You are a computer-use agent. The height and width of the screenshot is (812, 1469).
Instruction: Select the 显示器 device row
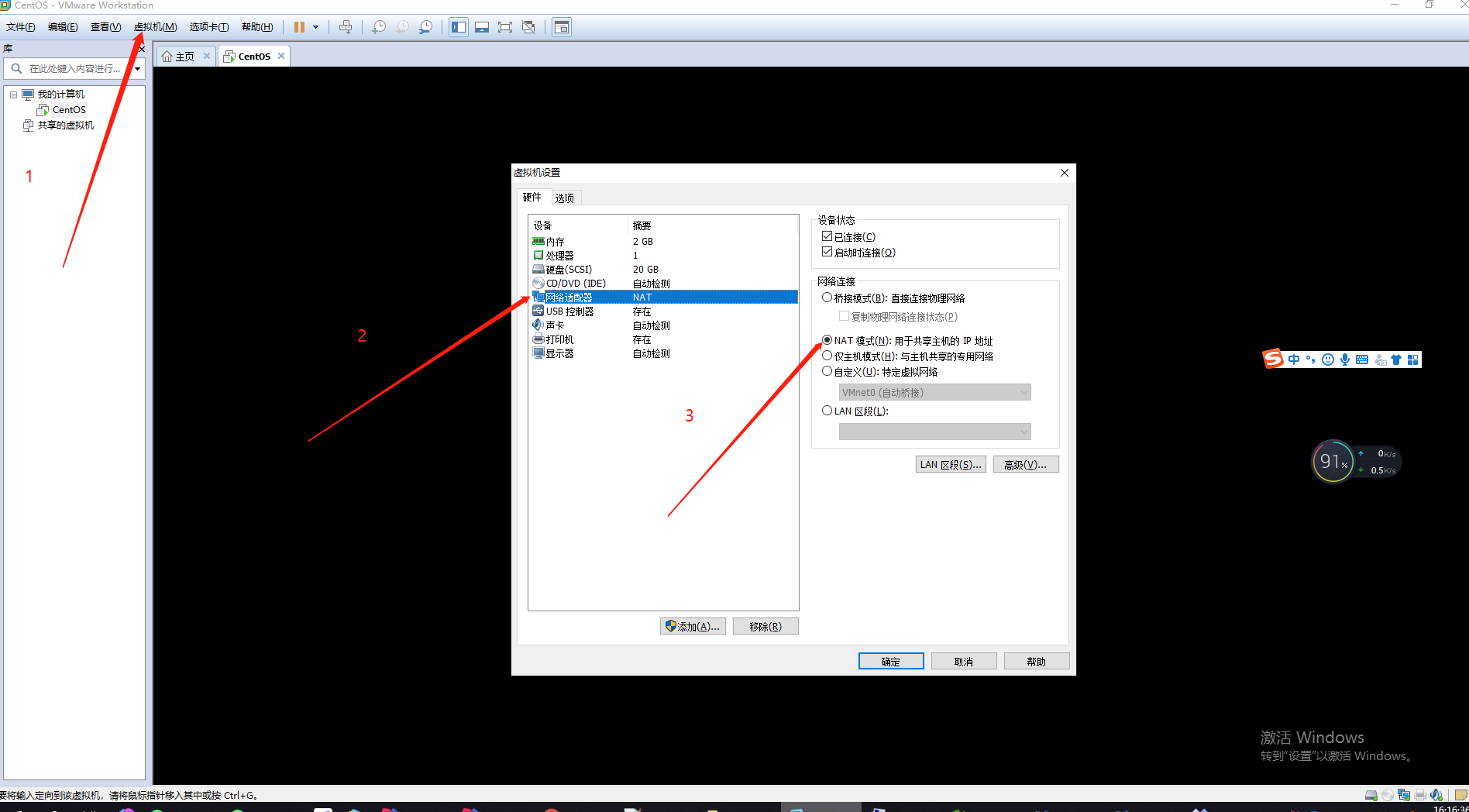pyautogui.click(x=664, y=353)
